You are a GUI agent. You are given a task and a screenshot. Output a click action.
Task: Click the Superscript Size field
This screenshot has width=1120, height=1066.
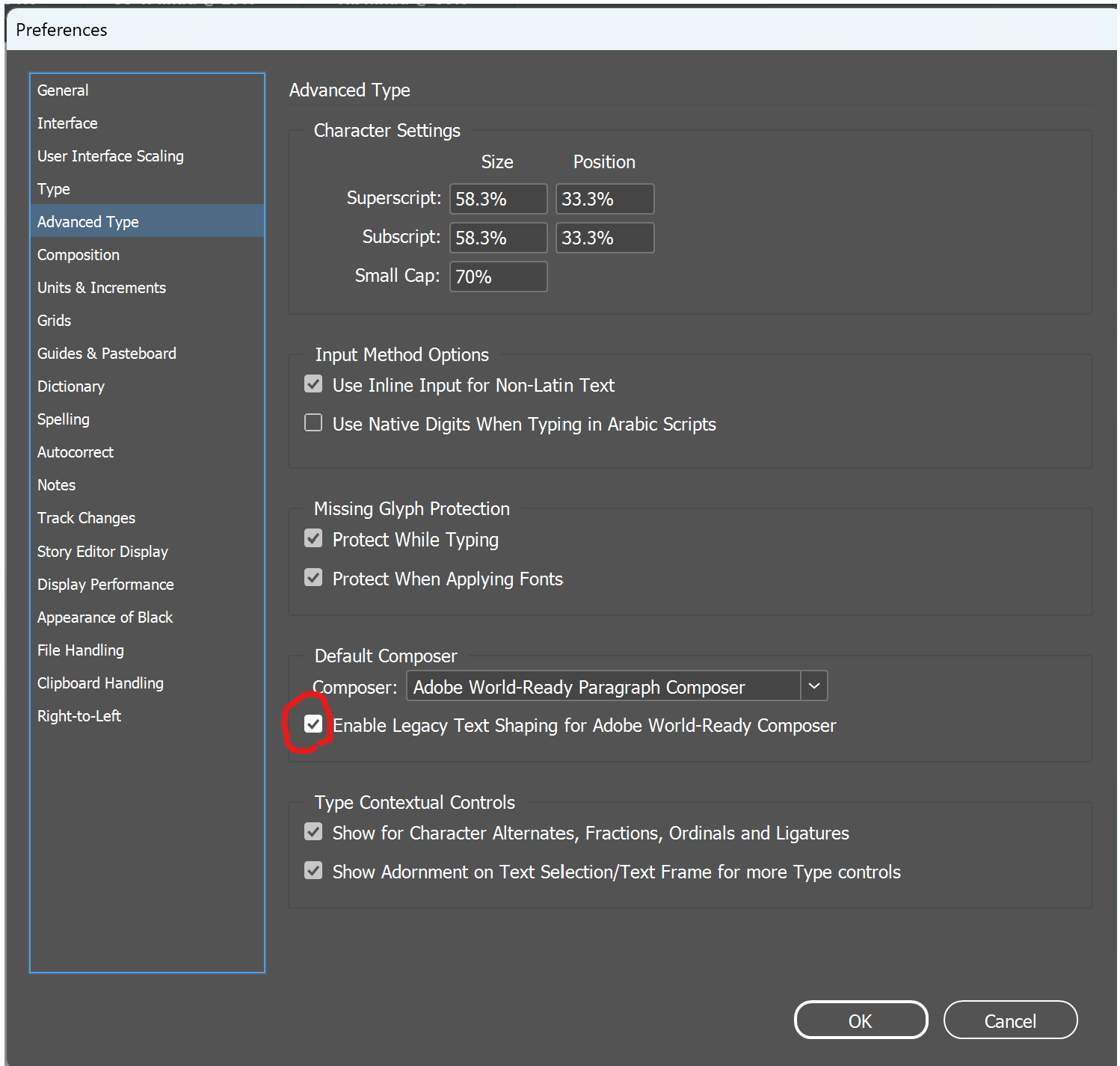point(499,199)
